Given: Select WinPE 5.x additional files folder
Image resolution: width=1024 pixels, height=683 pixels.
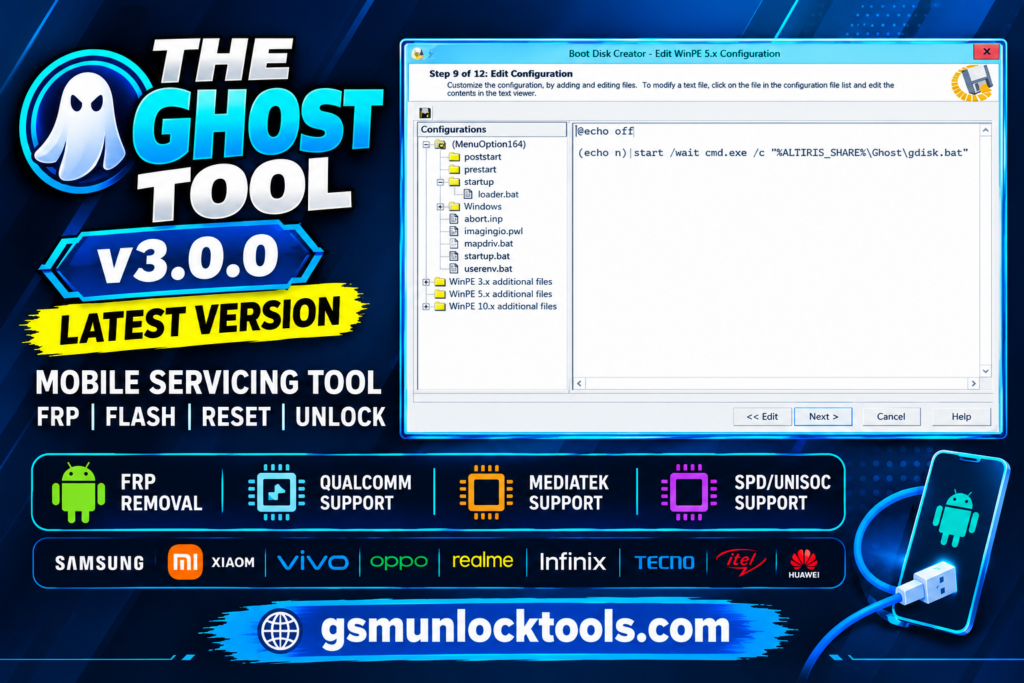Looking at the screenshot, I should coord(500,294).
